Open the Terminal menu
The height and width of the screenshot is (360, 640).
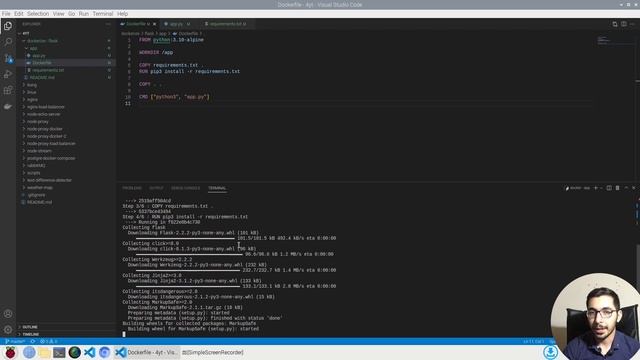click(x=103, y=13)
